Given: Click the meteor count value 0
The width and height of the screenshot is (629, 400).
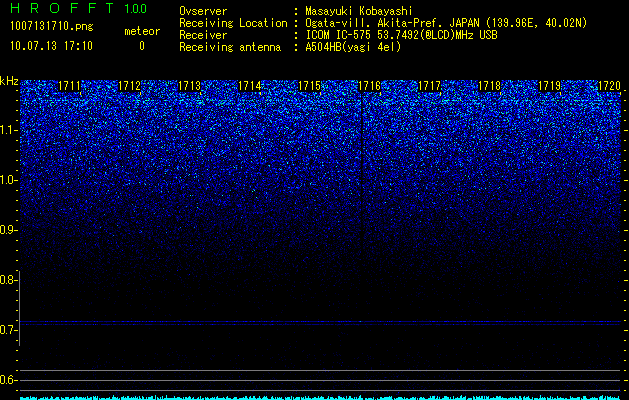Looking at the screenshot, I should click(x=142, y=46).
